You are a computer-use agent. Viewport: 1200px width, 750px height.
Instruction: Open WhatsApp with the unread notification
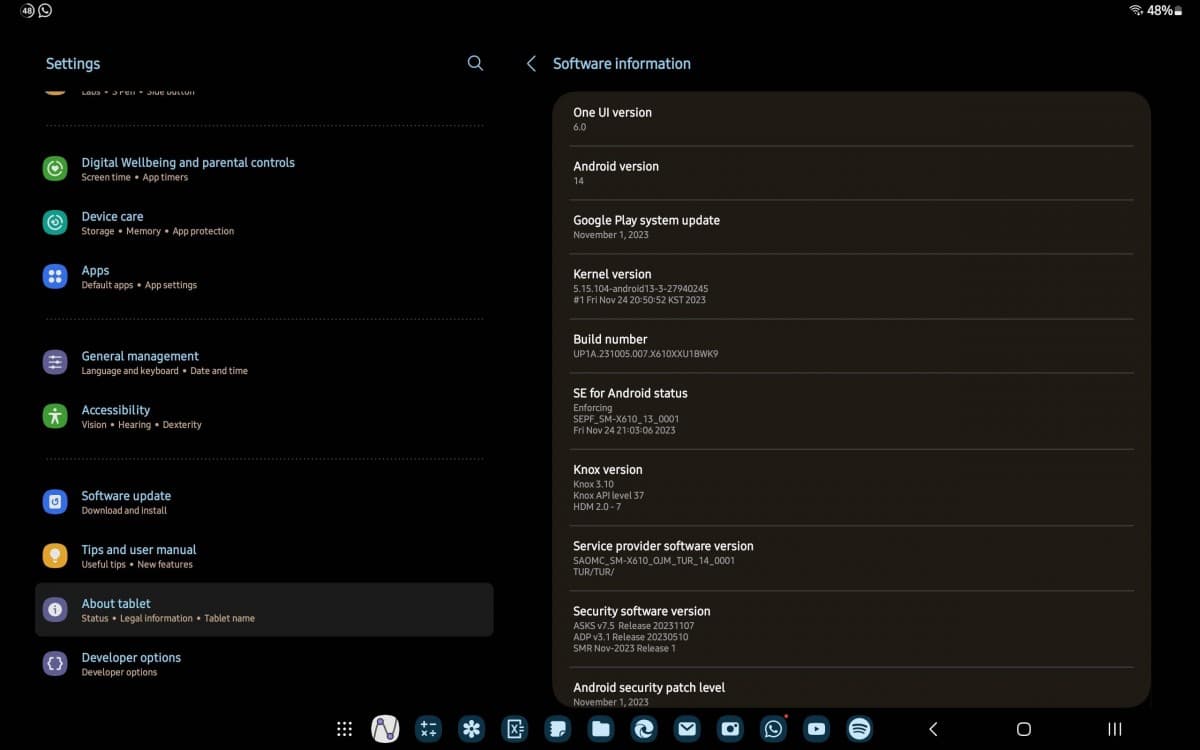[773, 729]
